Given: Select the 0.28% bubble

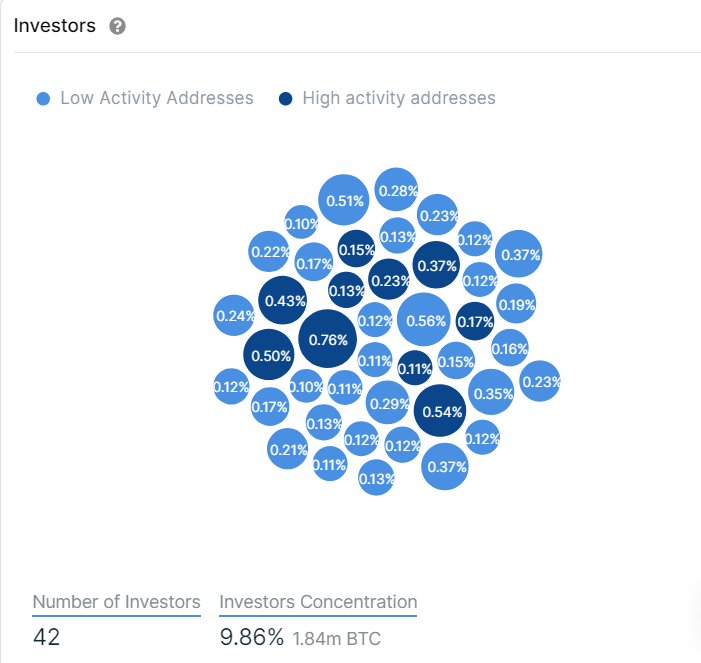Looking at the screenshot, I should pos(397,190).
